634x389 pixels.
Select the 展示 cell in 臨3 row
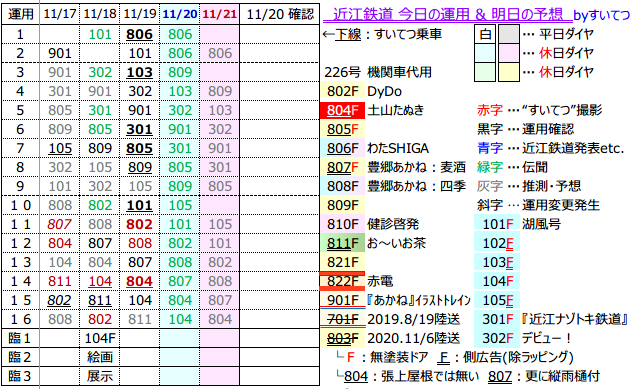[x=99, y=376]
